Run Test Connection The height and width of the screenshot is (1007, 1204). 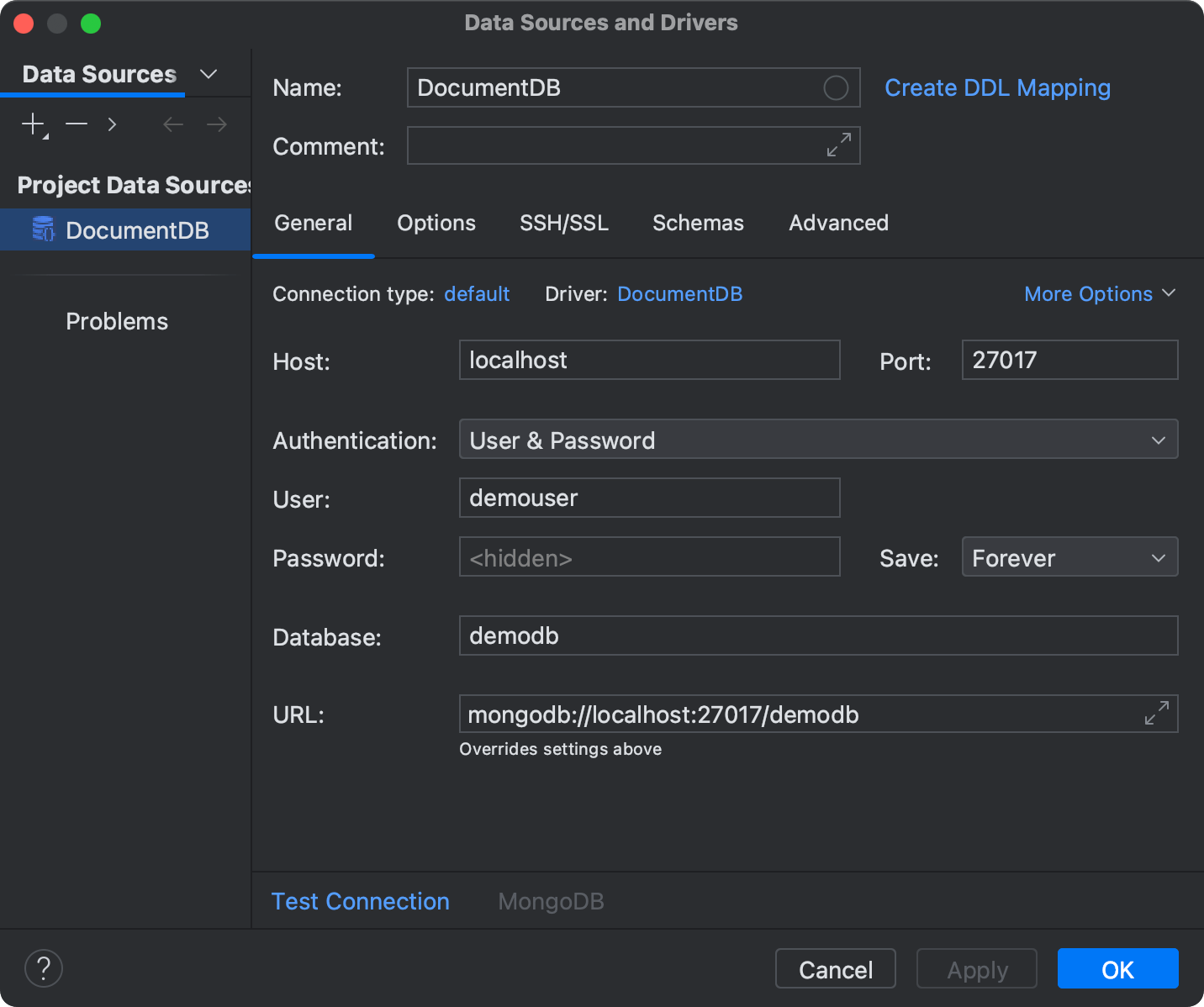pos(360,900)
